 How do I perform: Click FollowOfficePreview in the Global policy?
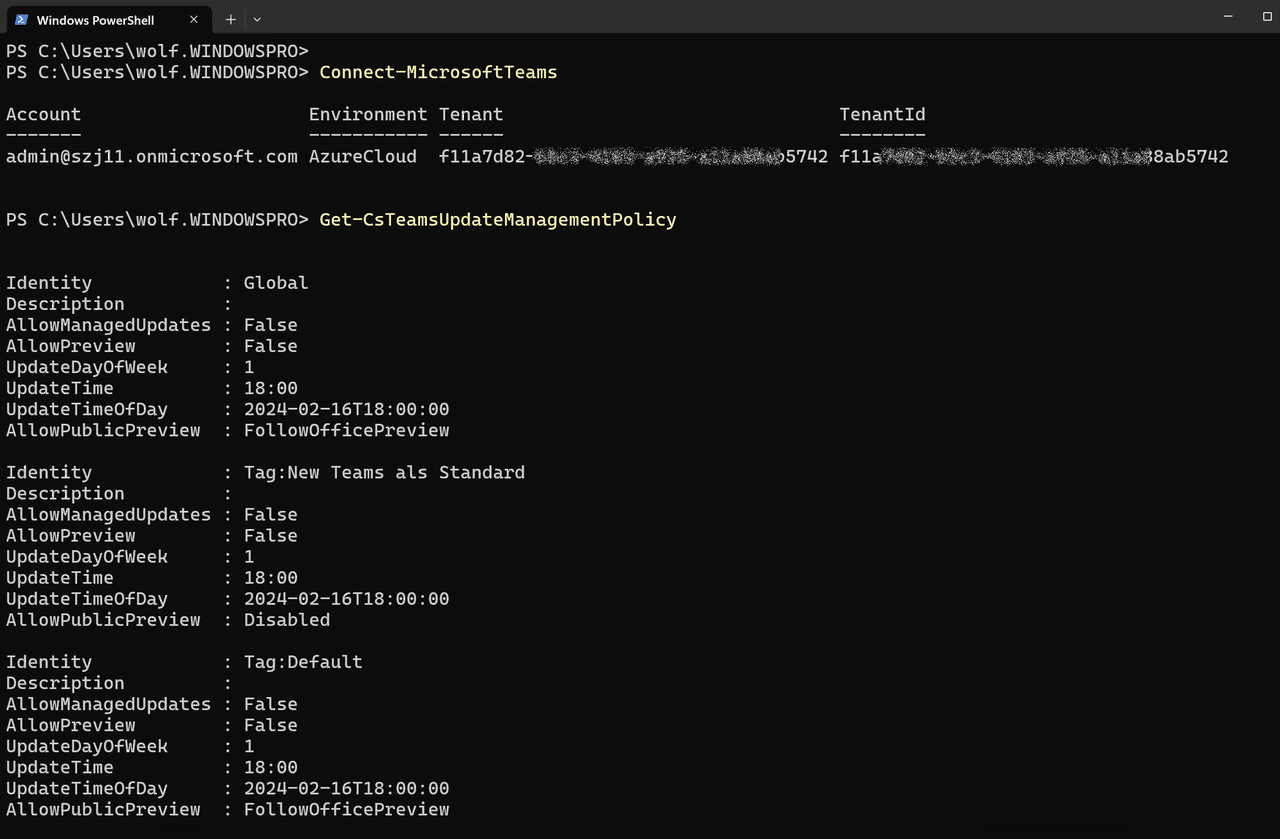[346, 430]
